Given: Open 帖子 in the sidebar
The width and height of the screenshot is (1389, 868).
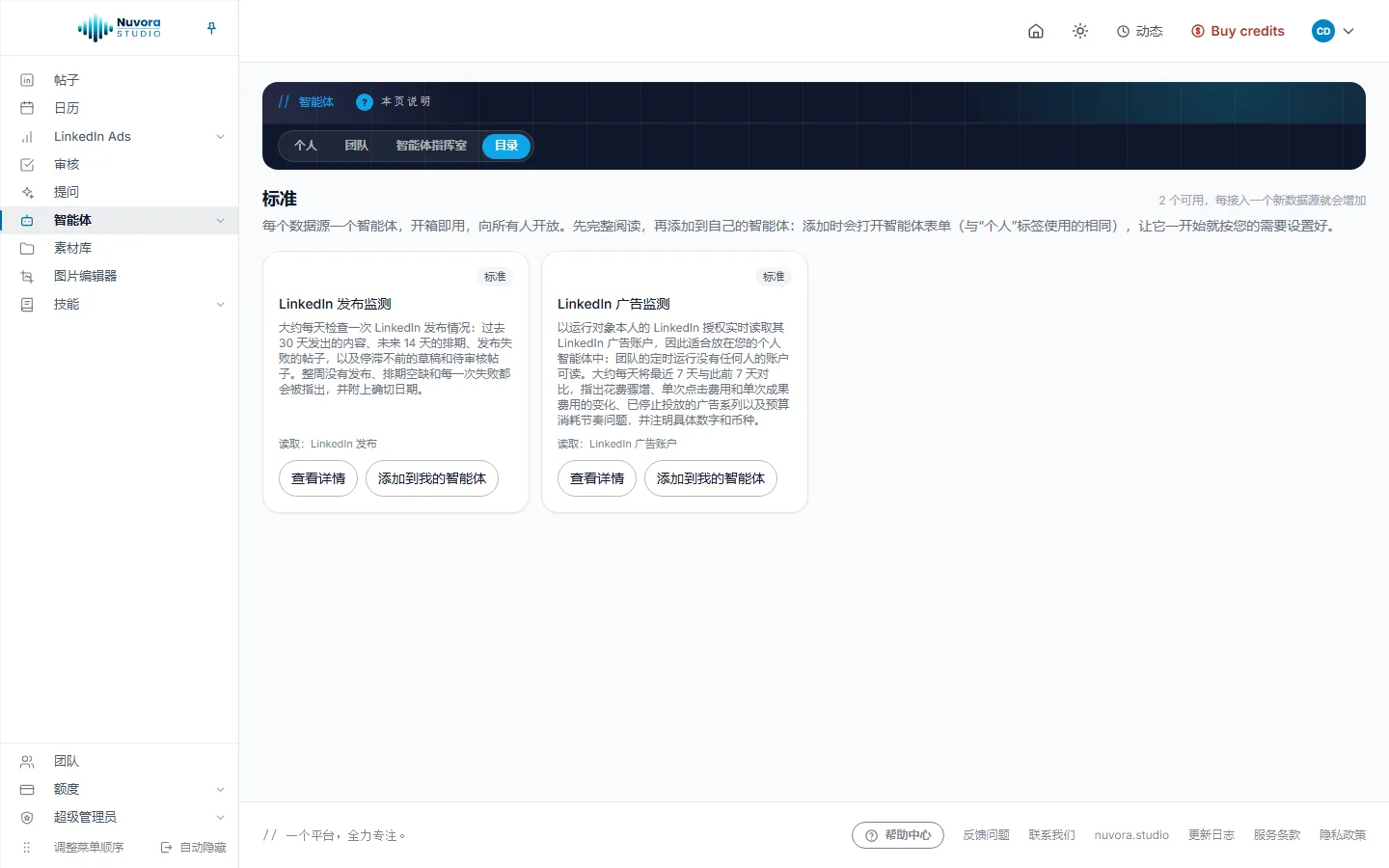Looking at the screenshot, I should (x=67, y=80).
